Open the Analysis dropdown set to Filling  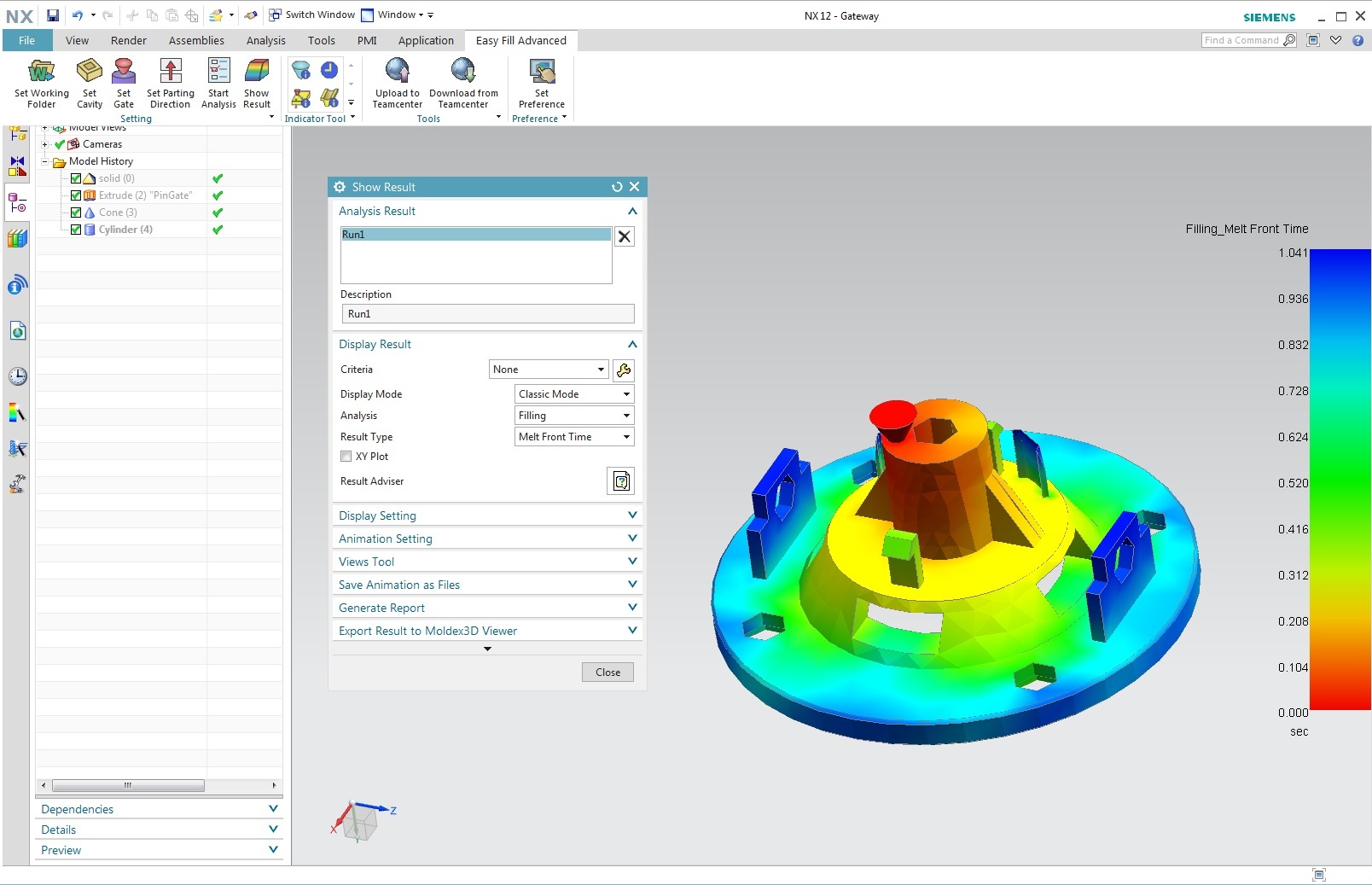pos(574,416)
